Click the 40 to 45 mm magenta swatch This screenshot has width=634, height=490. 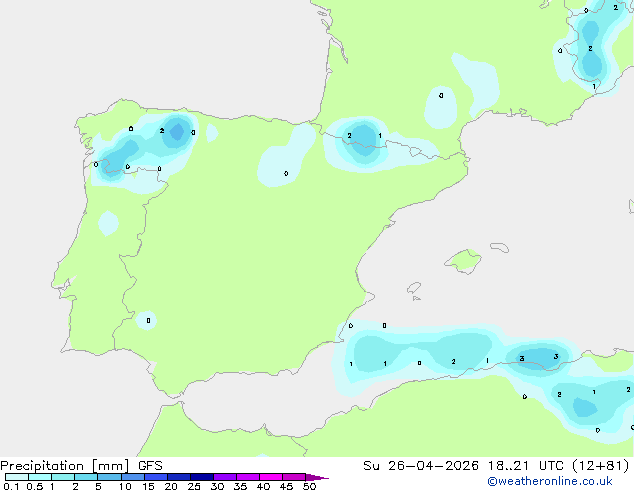[271, 477]
